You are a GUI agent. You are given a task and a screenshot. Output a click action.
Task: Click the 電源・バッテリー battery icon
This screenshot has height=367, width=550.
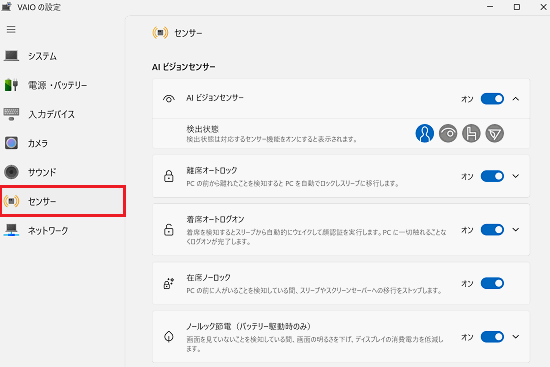click(11, 85)
